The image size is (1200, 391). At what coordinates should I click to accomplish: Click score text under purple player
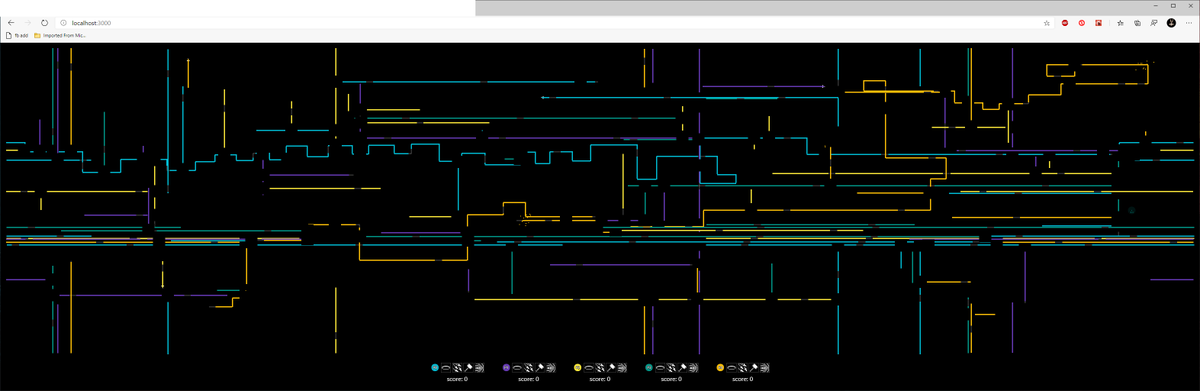528,379
